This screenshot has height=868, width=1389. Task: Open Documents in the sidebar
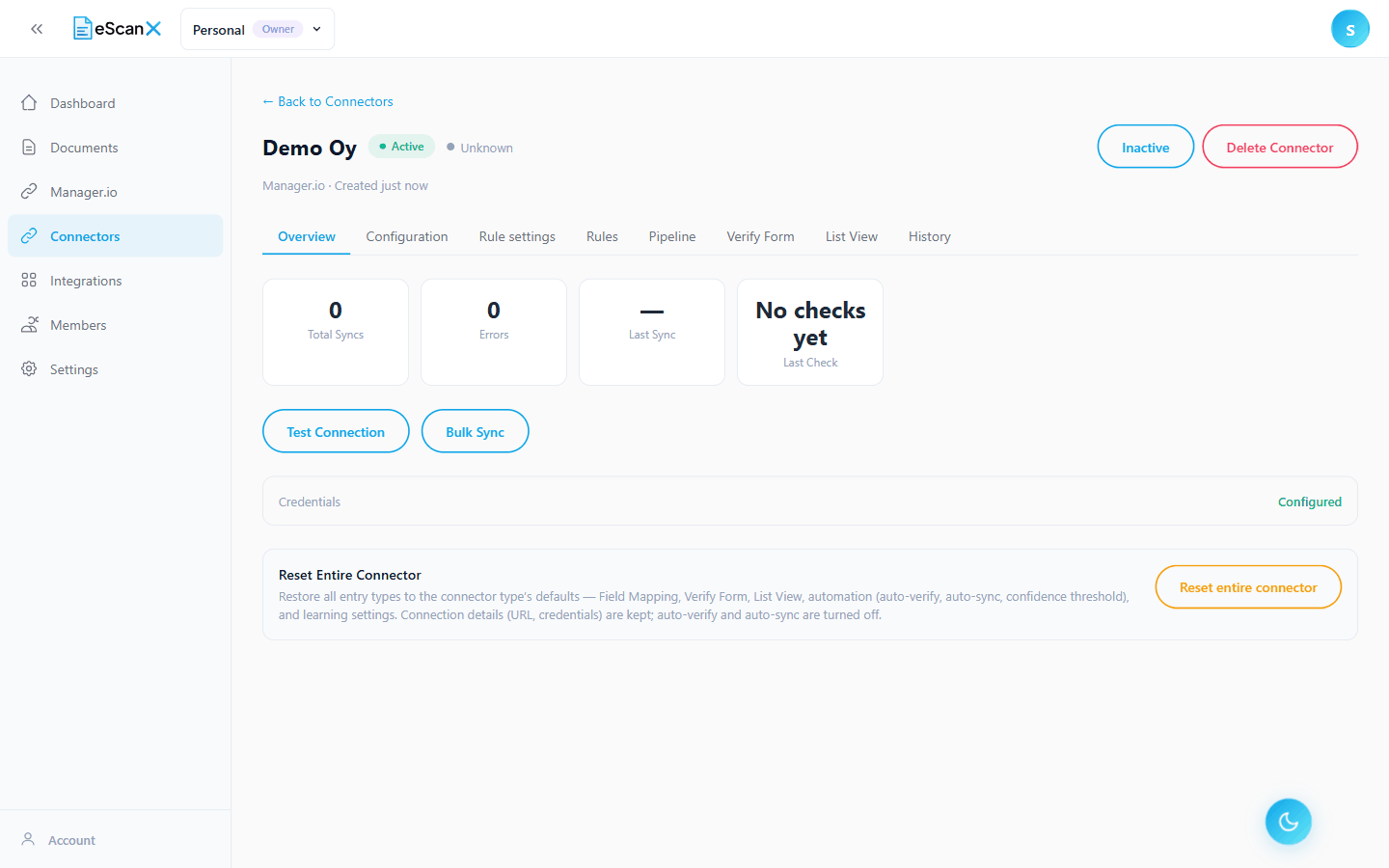(115, 148)
